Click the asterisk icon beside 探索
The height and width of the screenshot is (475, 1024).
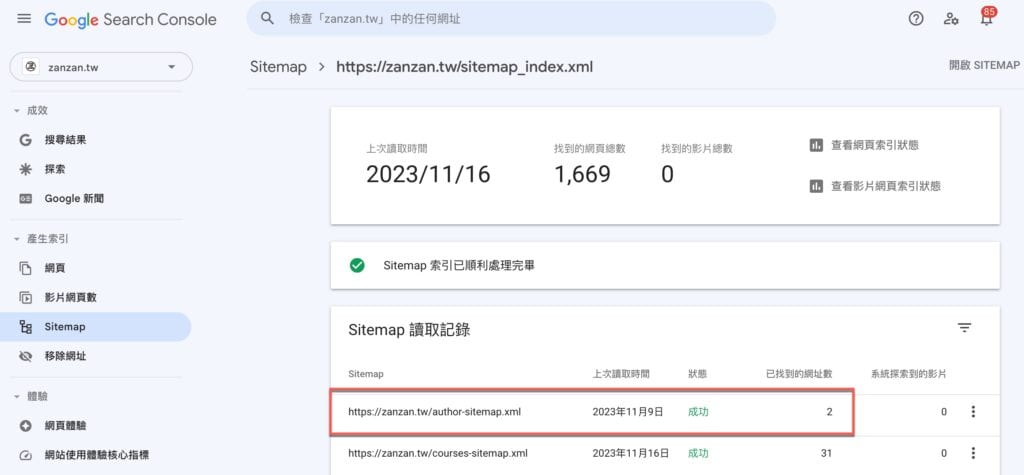25,169
